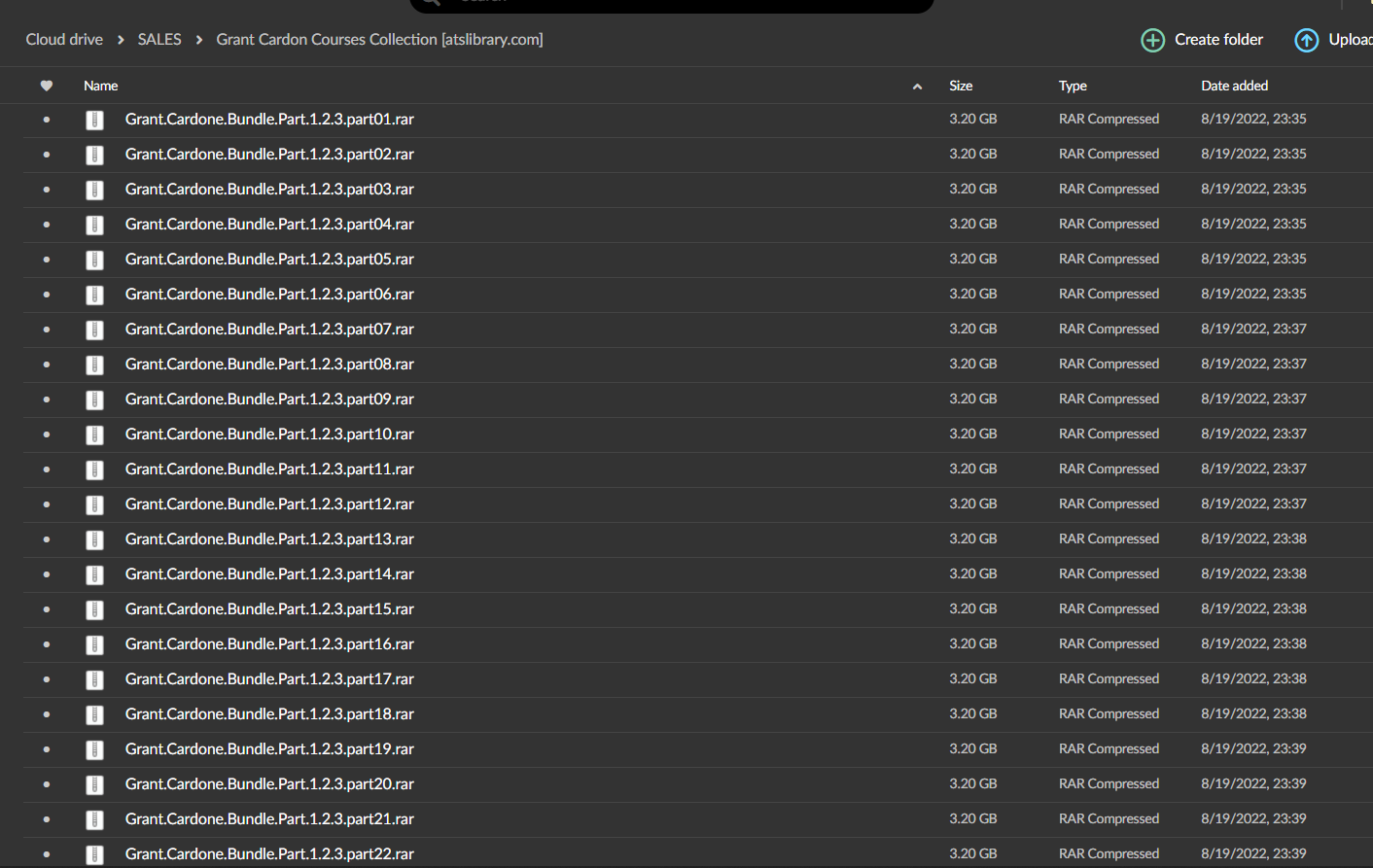Open the SALES breadcrumb folder
1373x868 pixels.
[x=159, y=40]
